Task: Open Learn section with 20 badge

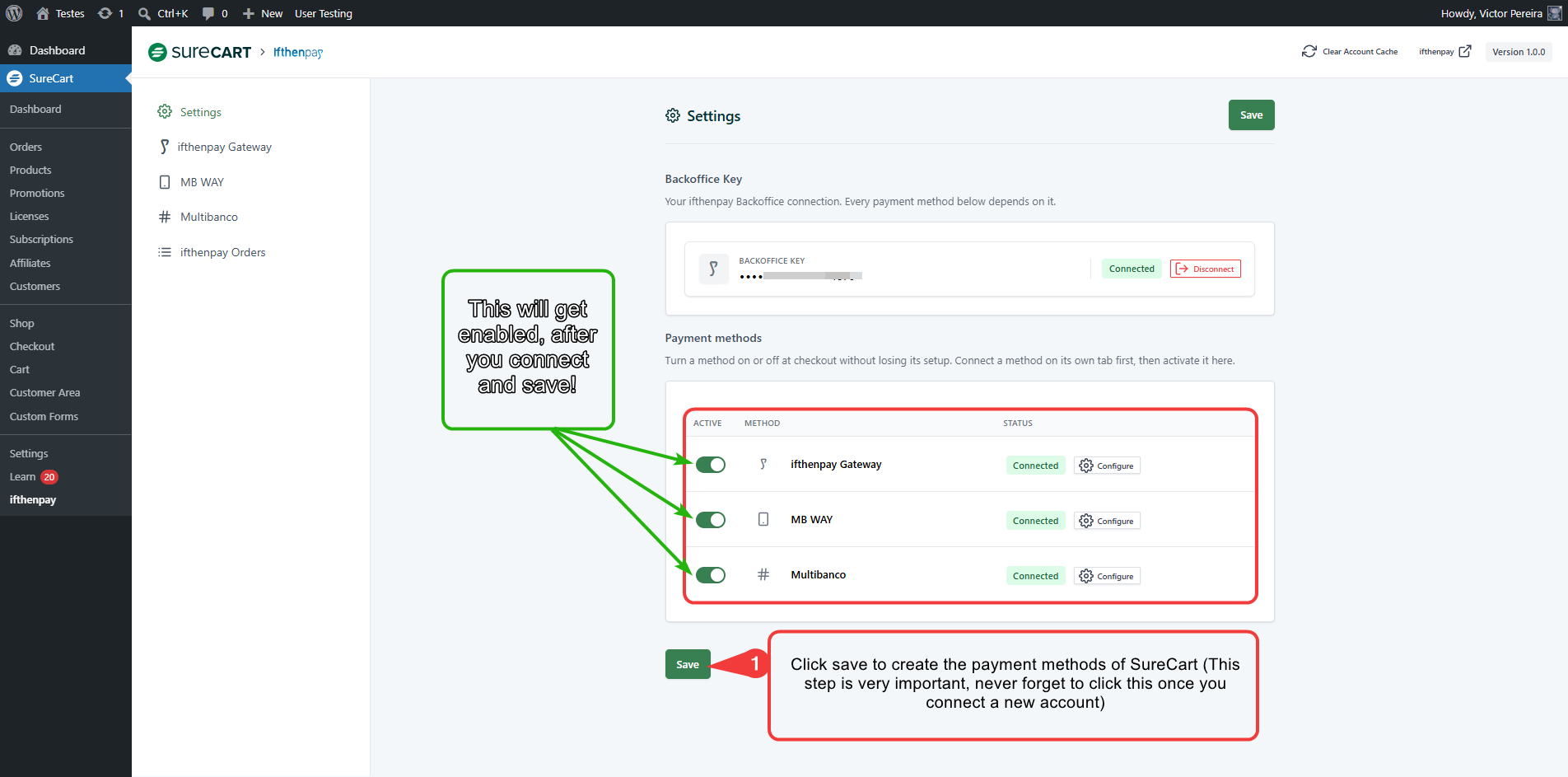Action: (34, 476)
